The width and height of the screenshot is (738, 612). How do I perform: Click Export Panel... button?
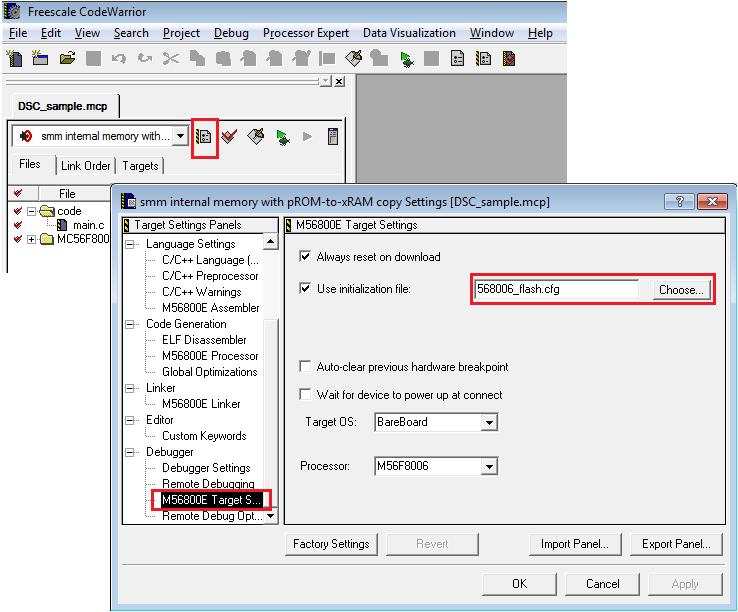coord(676,544)
